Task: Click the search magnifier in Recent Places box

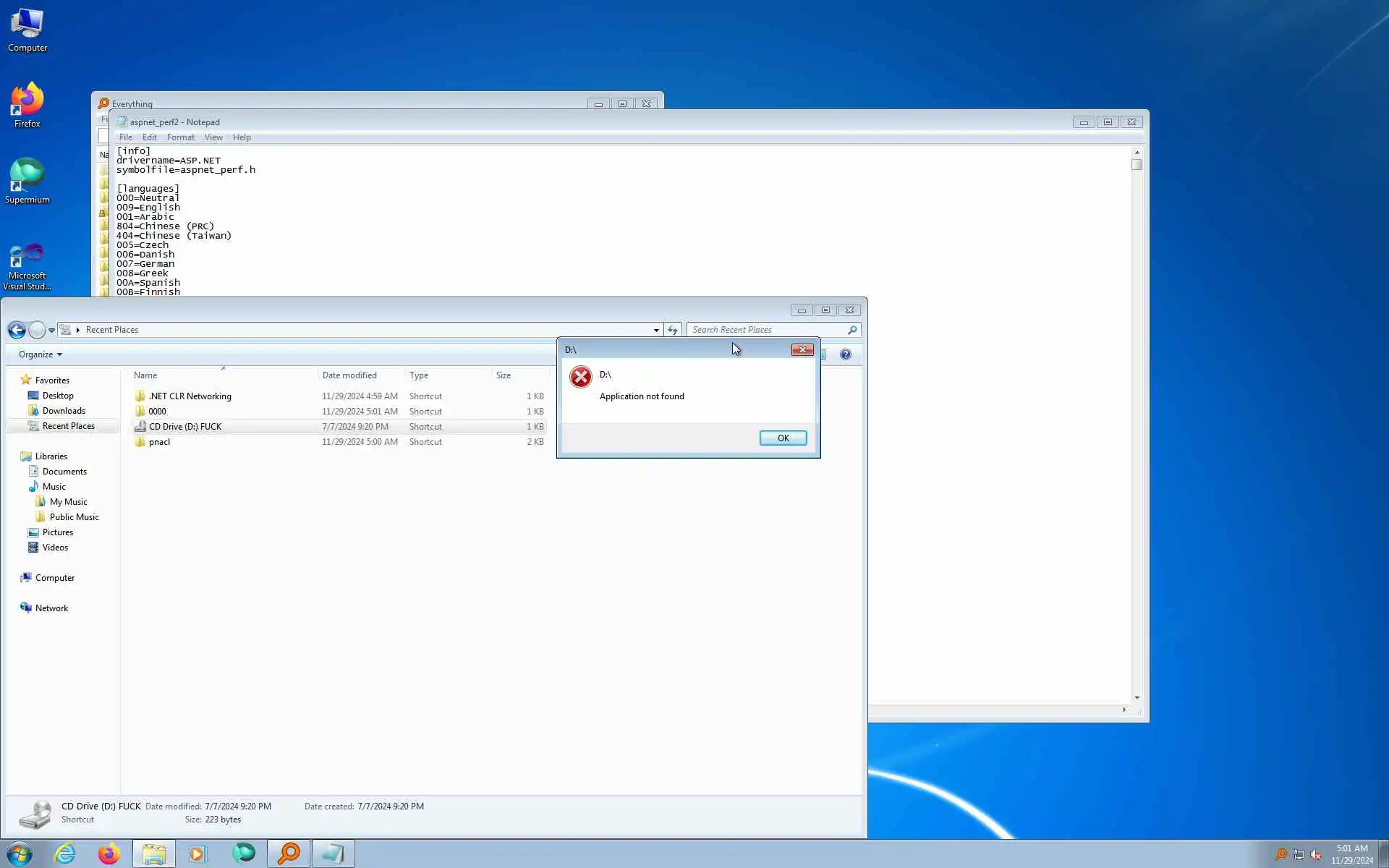Action: coord(852,330)
